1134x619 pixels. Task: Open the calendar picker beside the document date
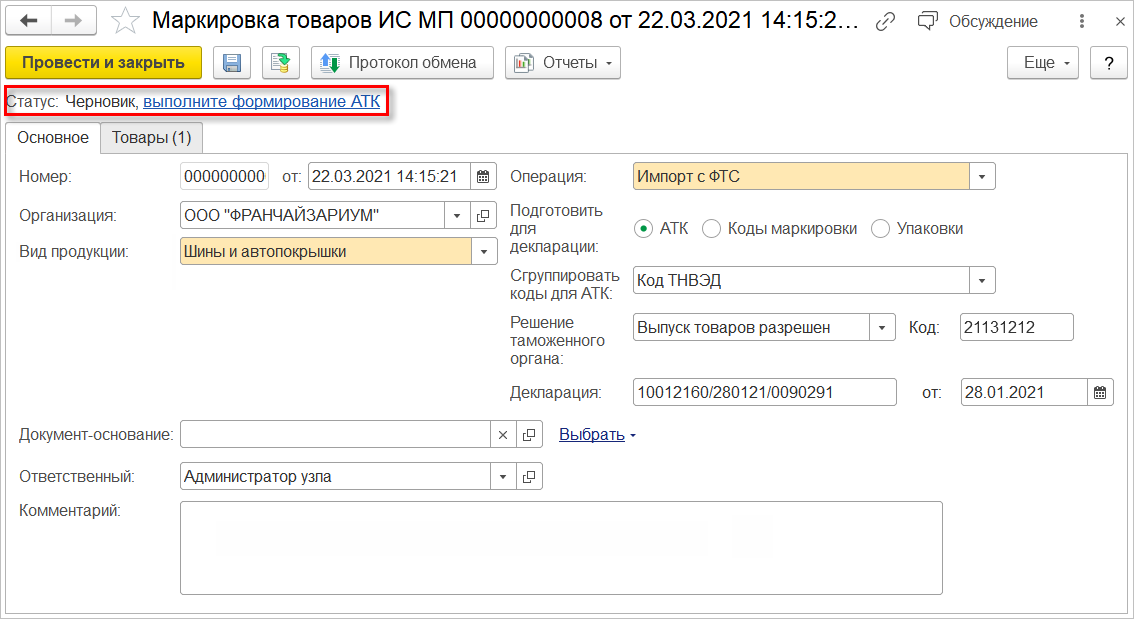click(483, 176)
